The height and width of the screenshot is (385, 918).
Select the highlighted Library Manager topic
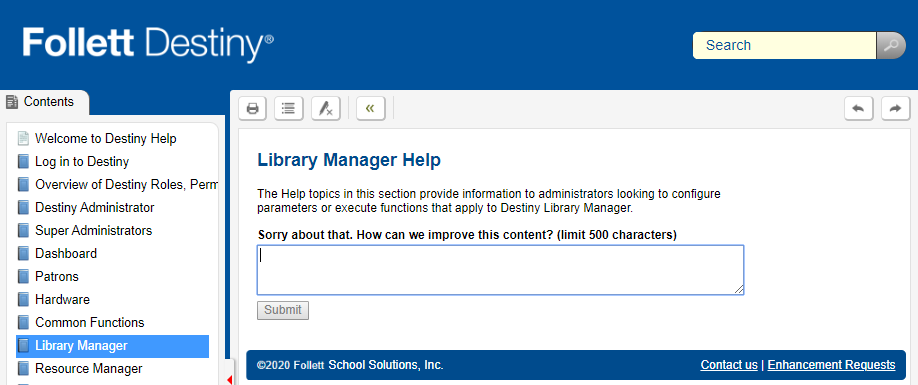(x=112, y=346)
